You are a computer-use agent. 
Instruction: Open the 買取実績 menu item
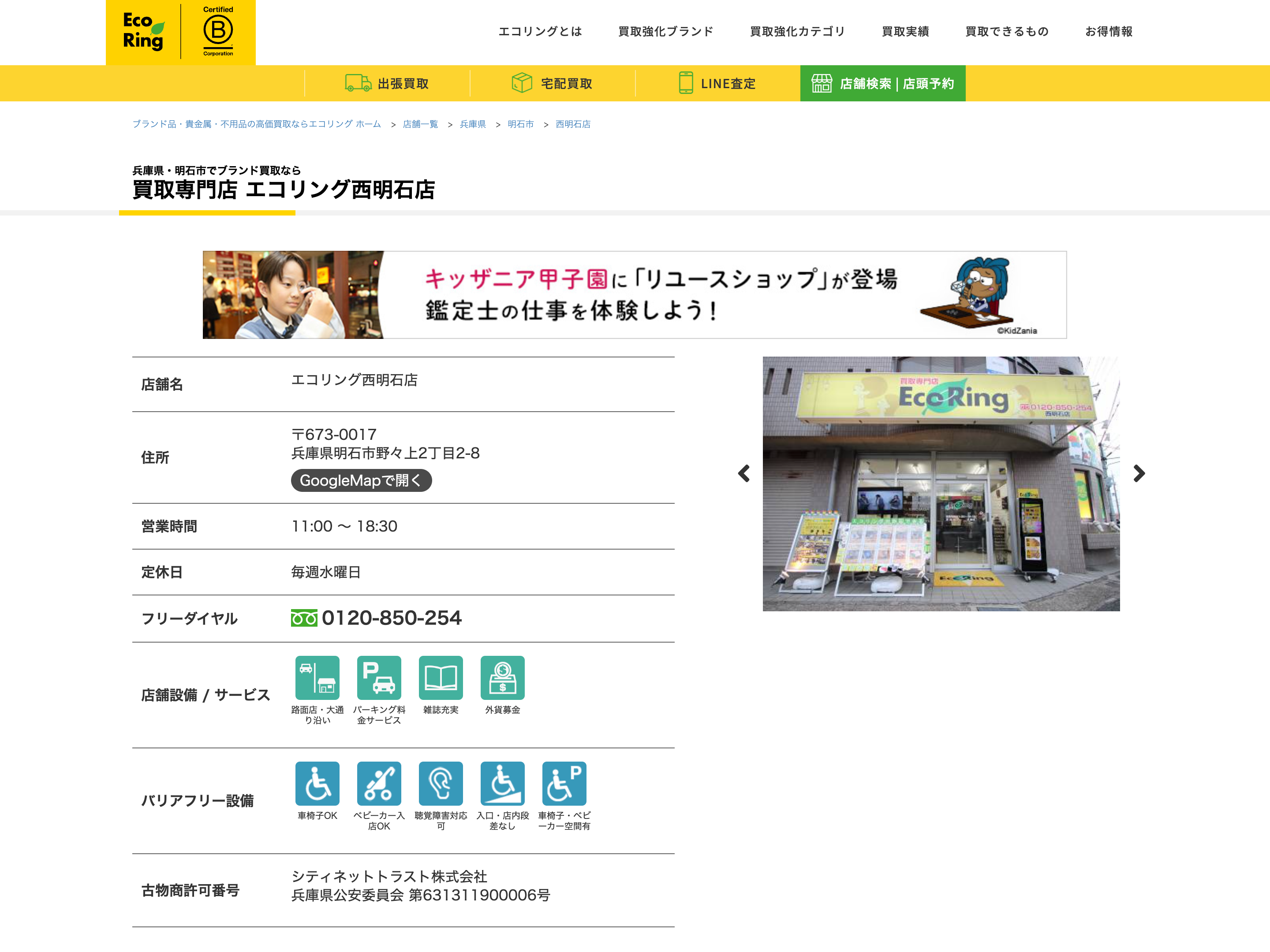[905, 32]
